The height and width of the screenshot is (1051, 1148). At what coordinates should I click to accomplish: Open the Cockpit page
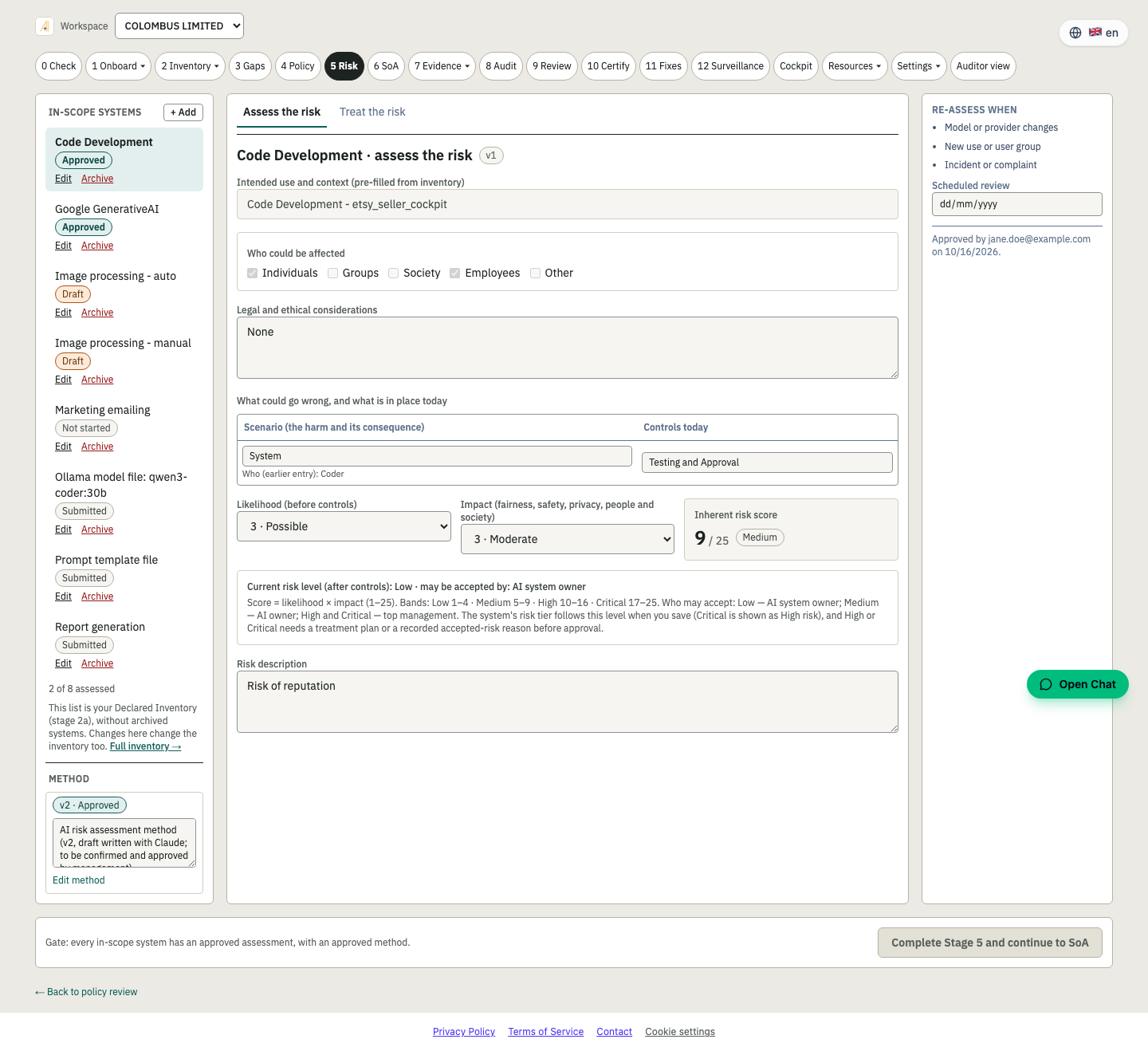tap(796, 66)
